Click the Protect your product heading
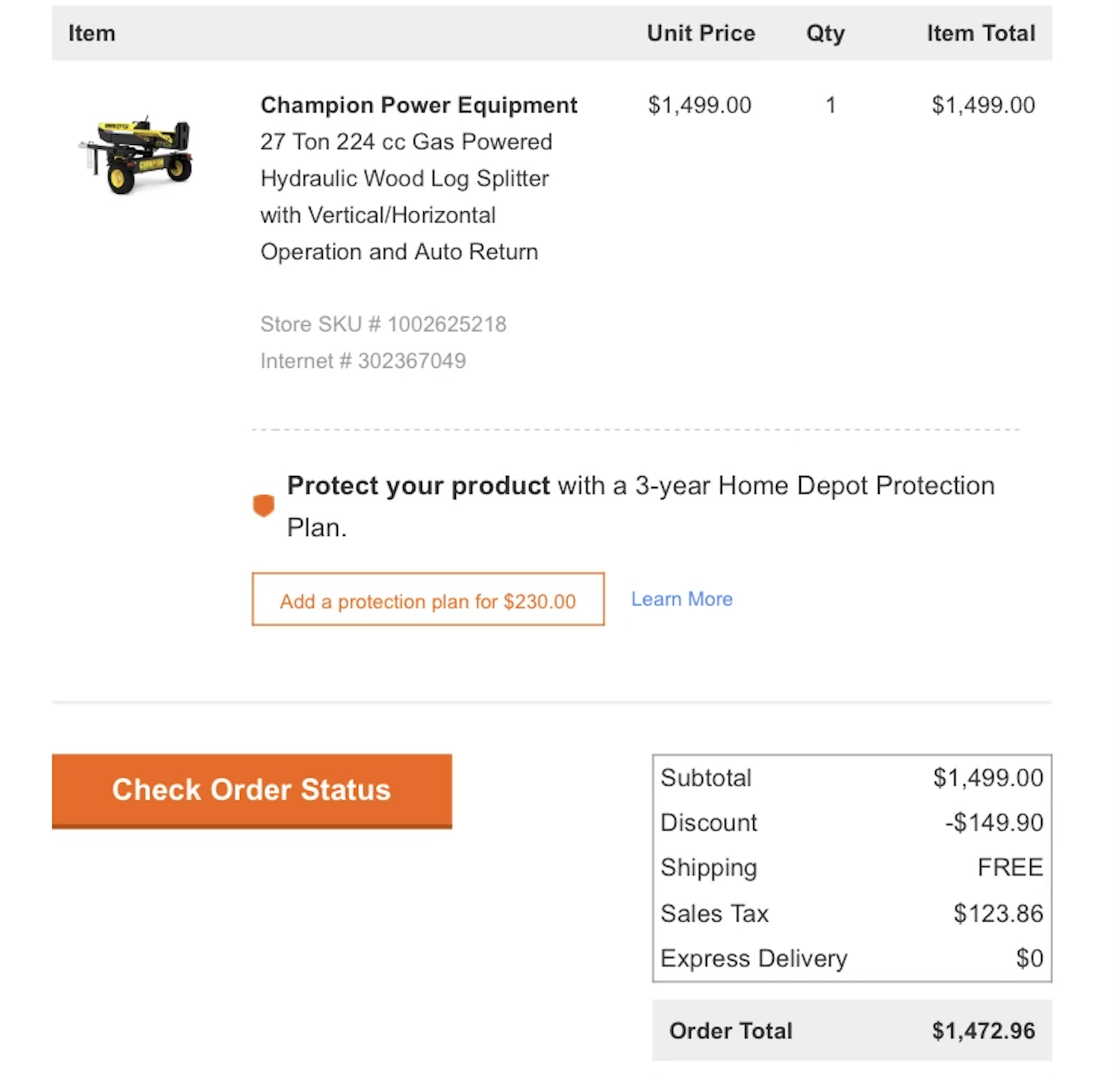The image size is (1120, 1080). 418,486
